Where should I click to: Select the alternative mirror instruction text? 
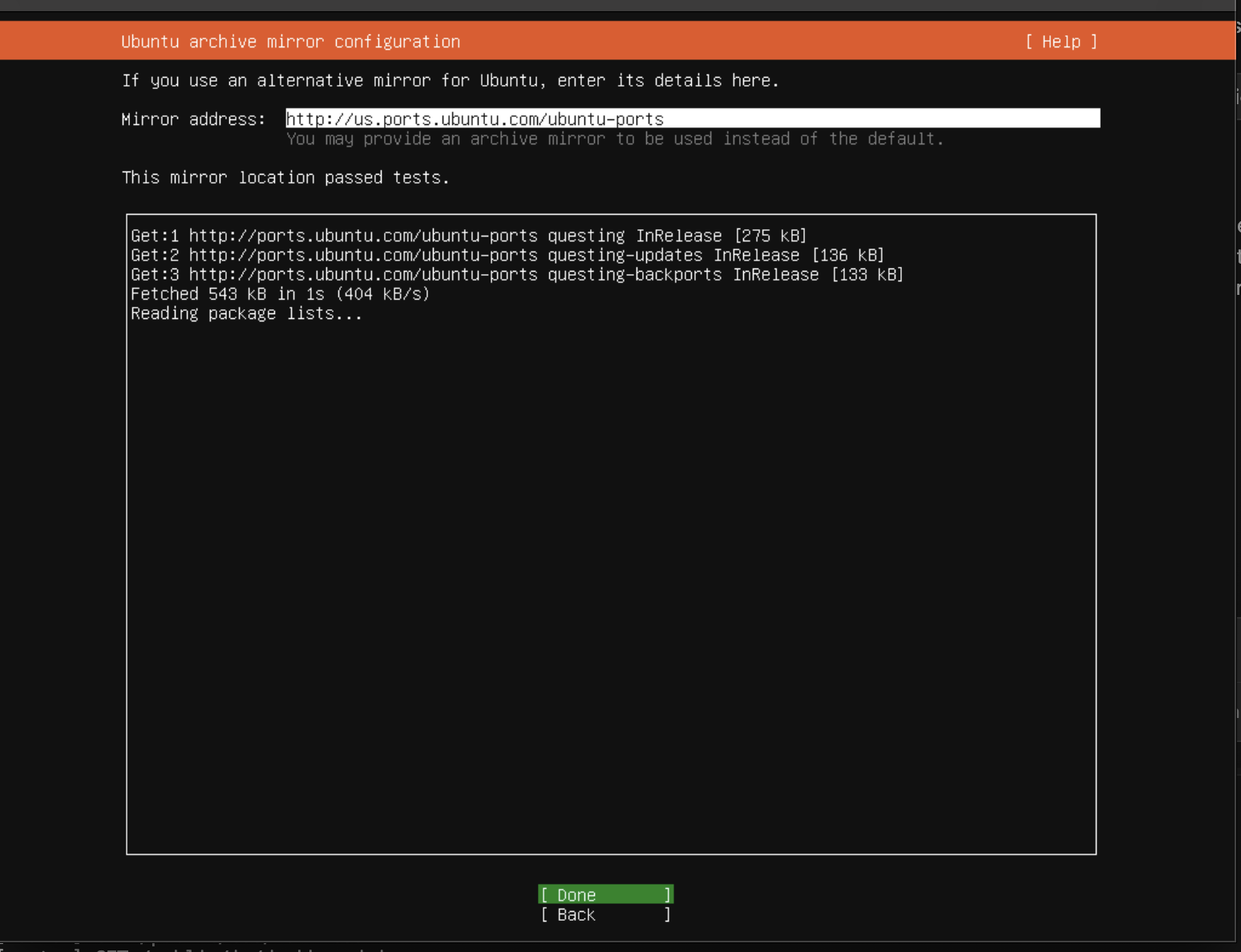click(x=450, y=80)
